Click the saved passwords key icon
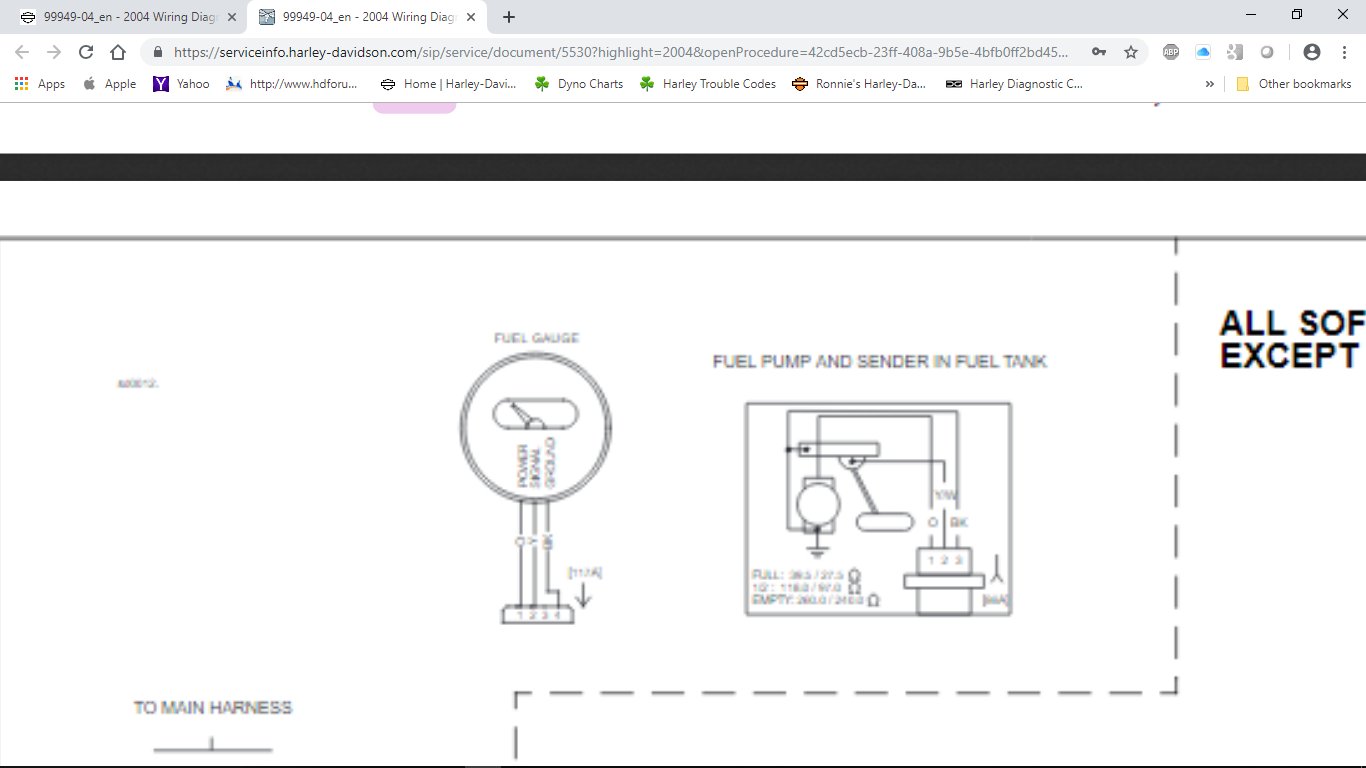 pos(1099,52)
